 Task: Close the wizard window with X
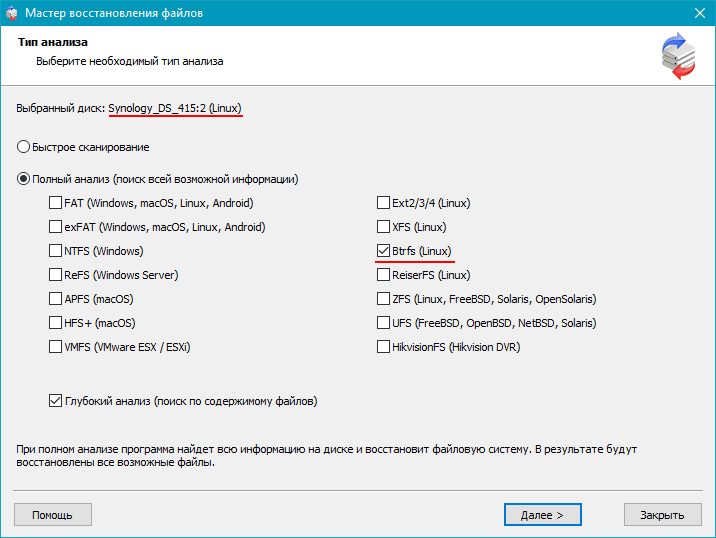700,13
